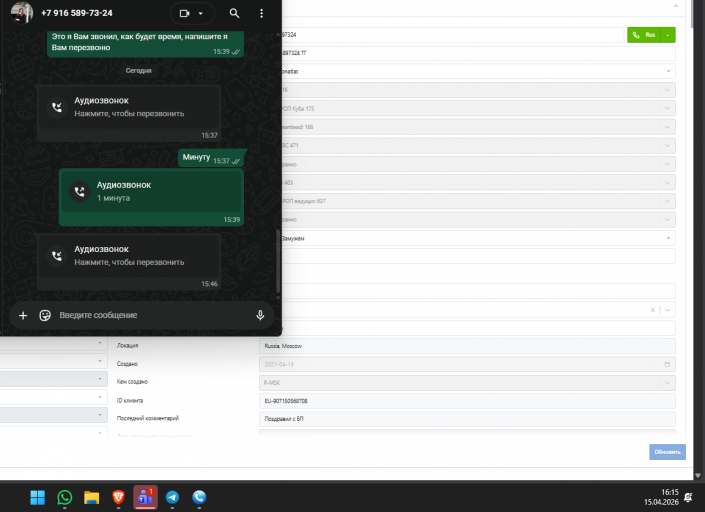Open Microsoft Teams from the taskbar
This screenshot has height=512, width=705.
point(145,497)
